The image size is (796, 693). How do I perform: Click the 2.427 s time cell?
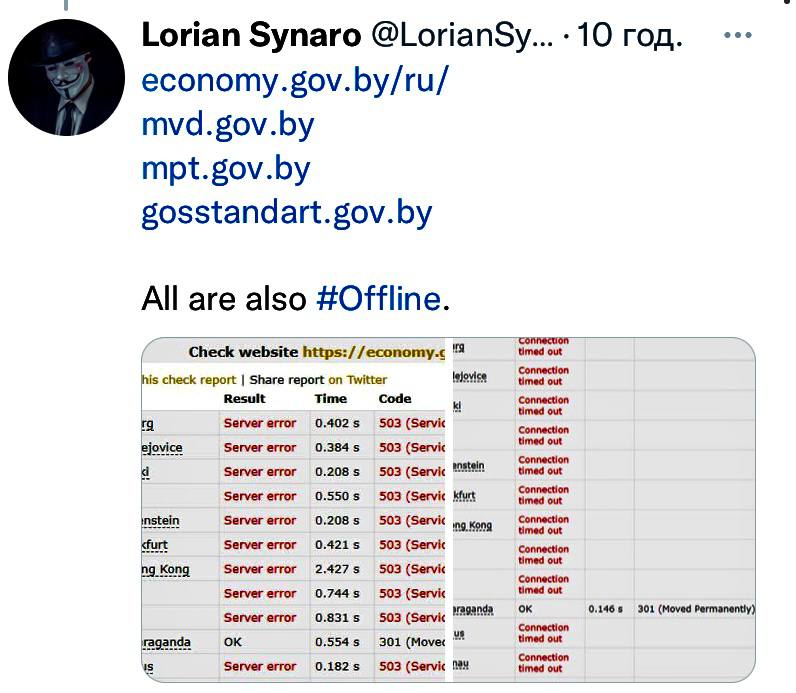pos(338,569)
